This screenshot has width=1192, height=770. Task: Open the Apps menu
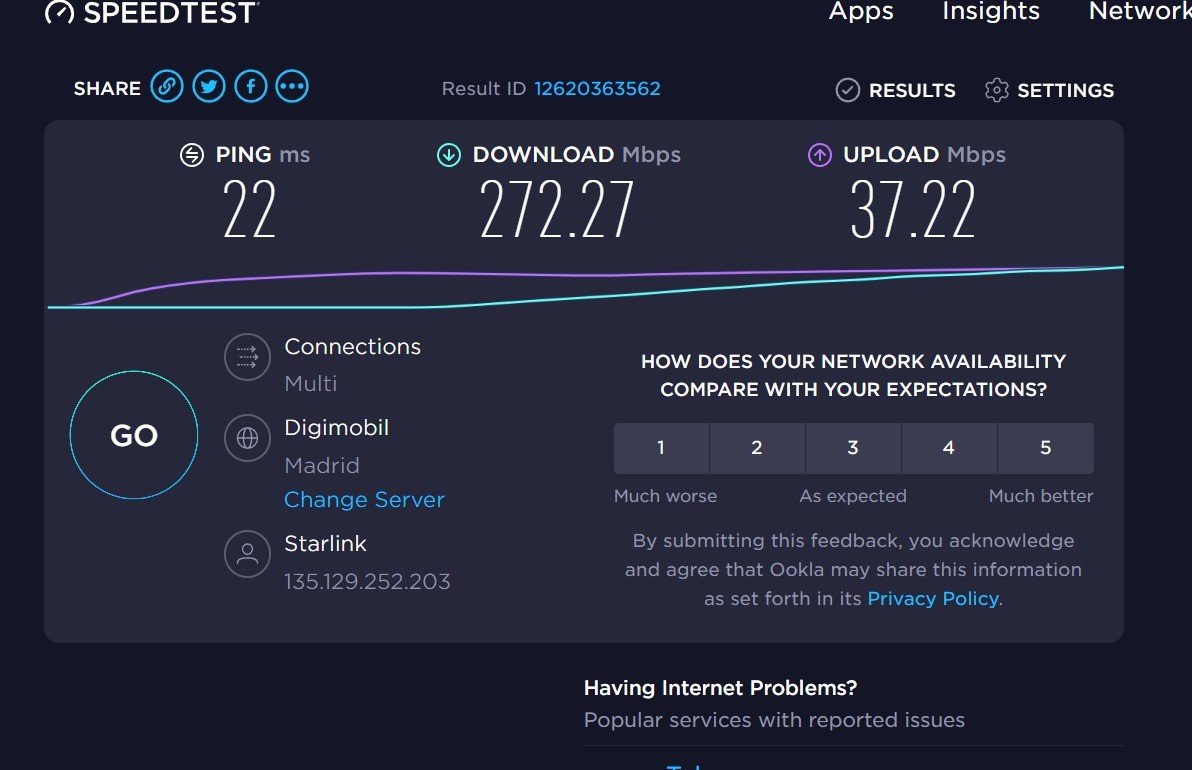[861, 11]
